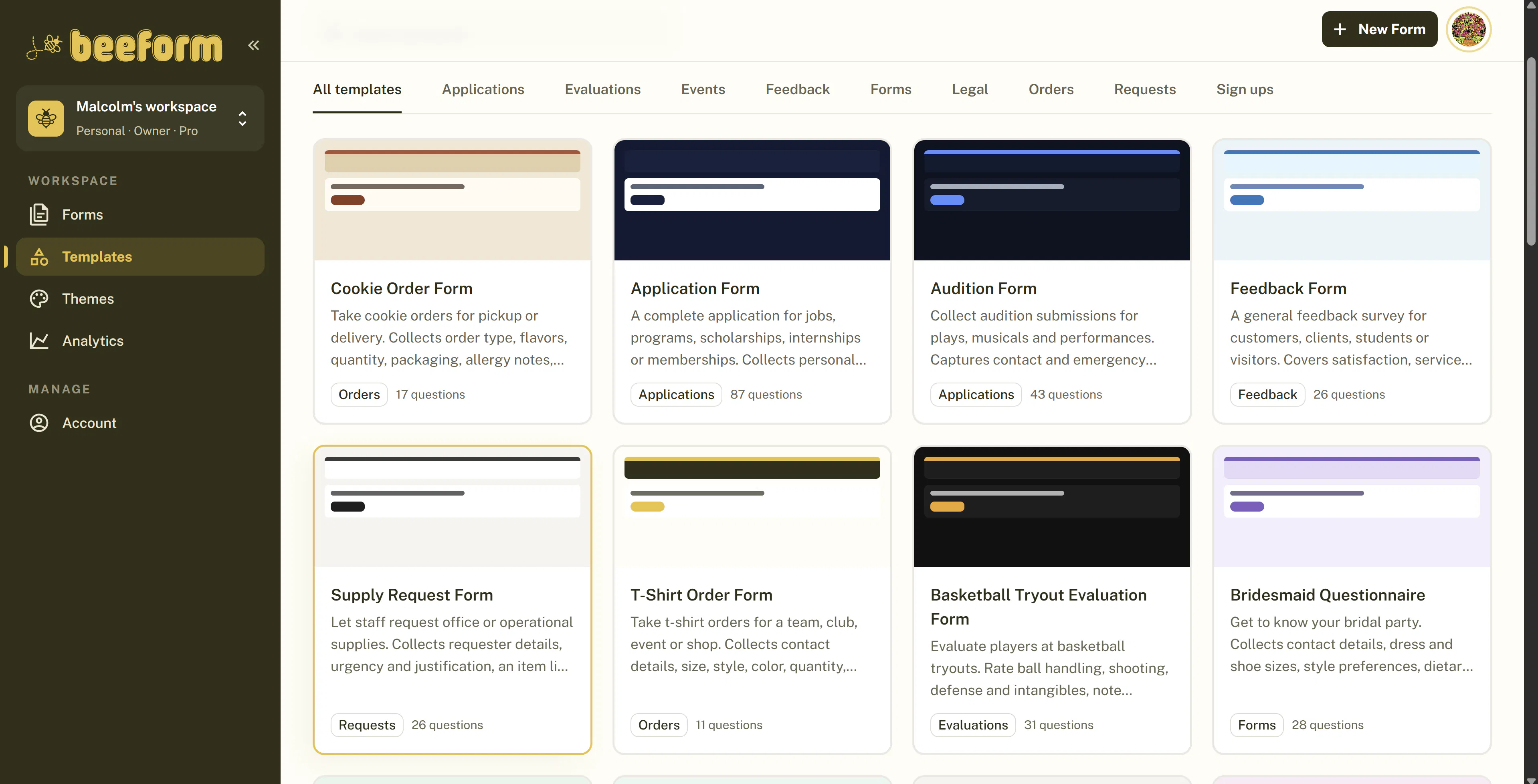Open Basketball Tryout Evaluation Form thumbnail
The height and width of the screenshot is (784, 1538).
(1051, 506)
